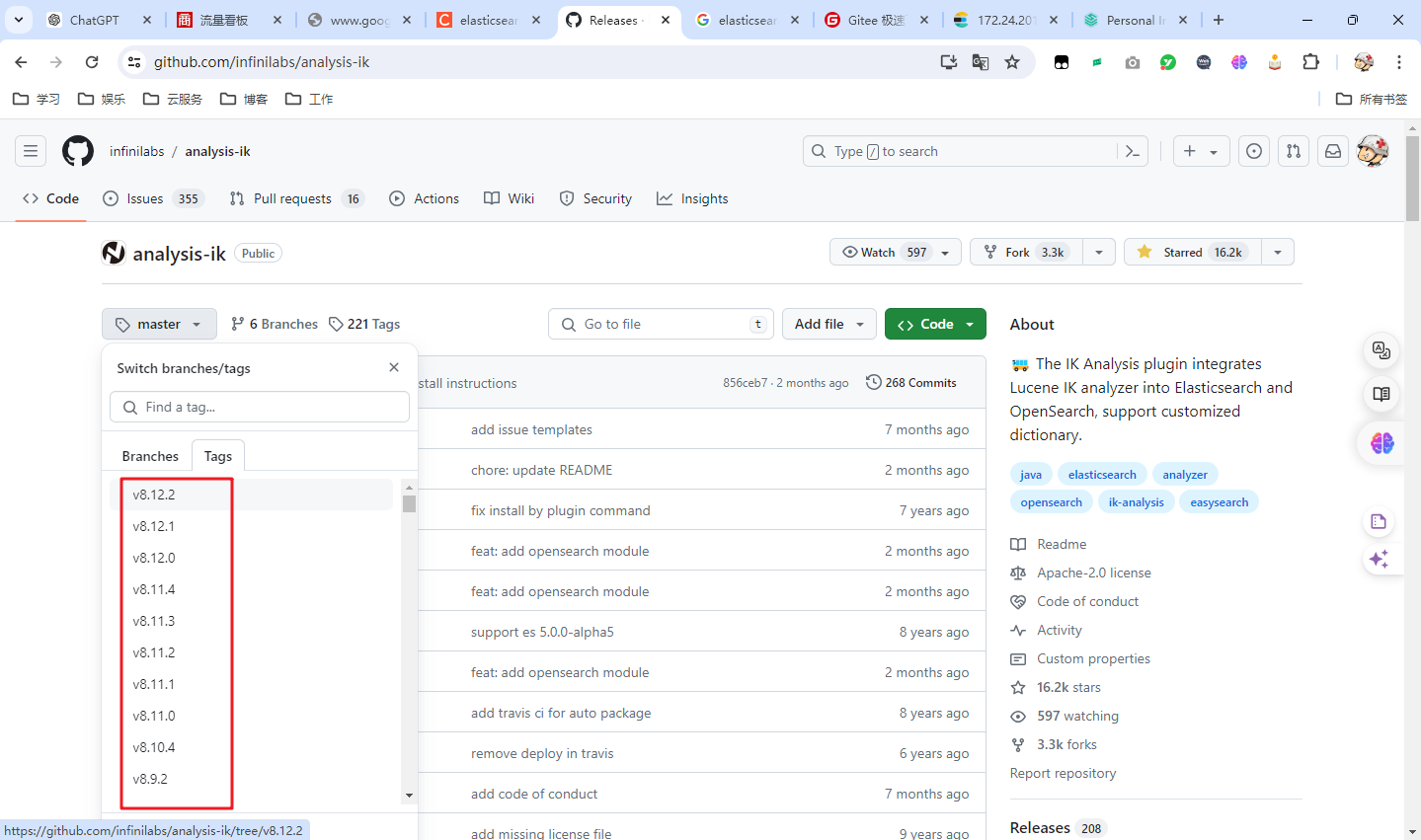
Task: Open the browser extensions puzzle icon
Action: 1310,61
